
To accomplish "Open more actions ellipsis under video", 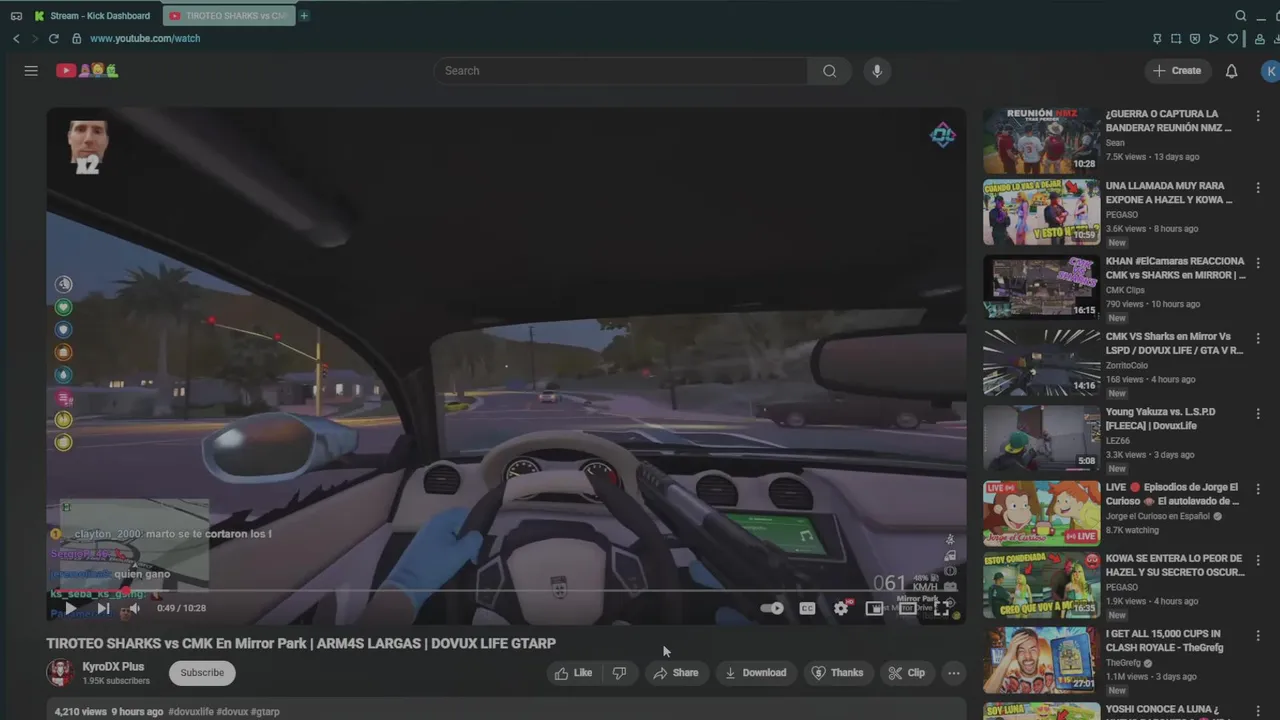I will (x=954, y=673).
